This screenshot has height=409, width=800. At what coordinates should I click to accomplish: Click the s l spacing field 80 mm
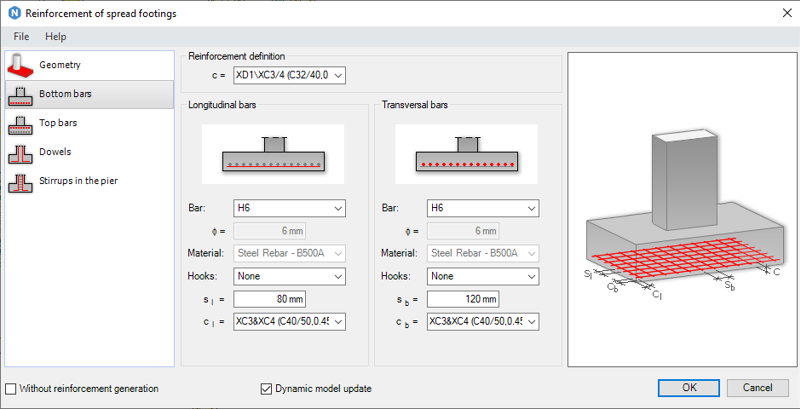pyautogui.click(x=269, y=299)
